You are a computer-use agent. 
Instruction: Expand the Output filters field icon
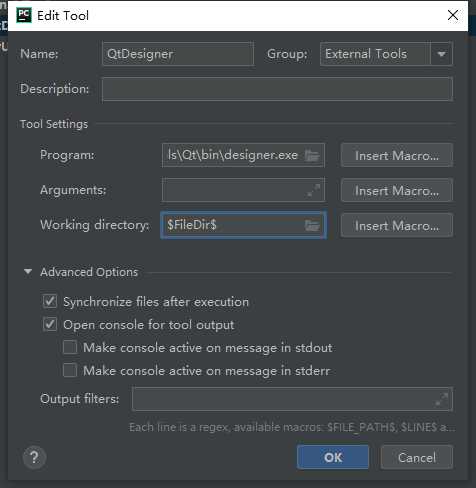tap(442, 399)
